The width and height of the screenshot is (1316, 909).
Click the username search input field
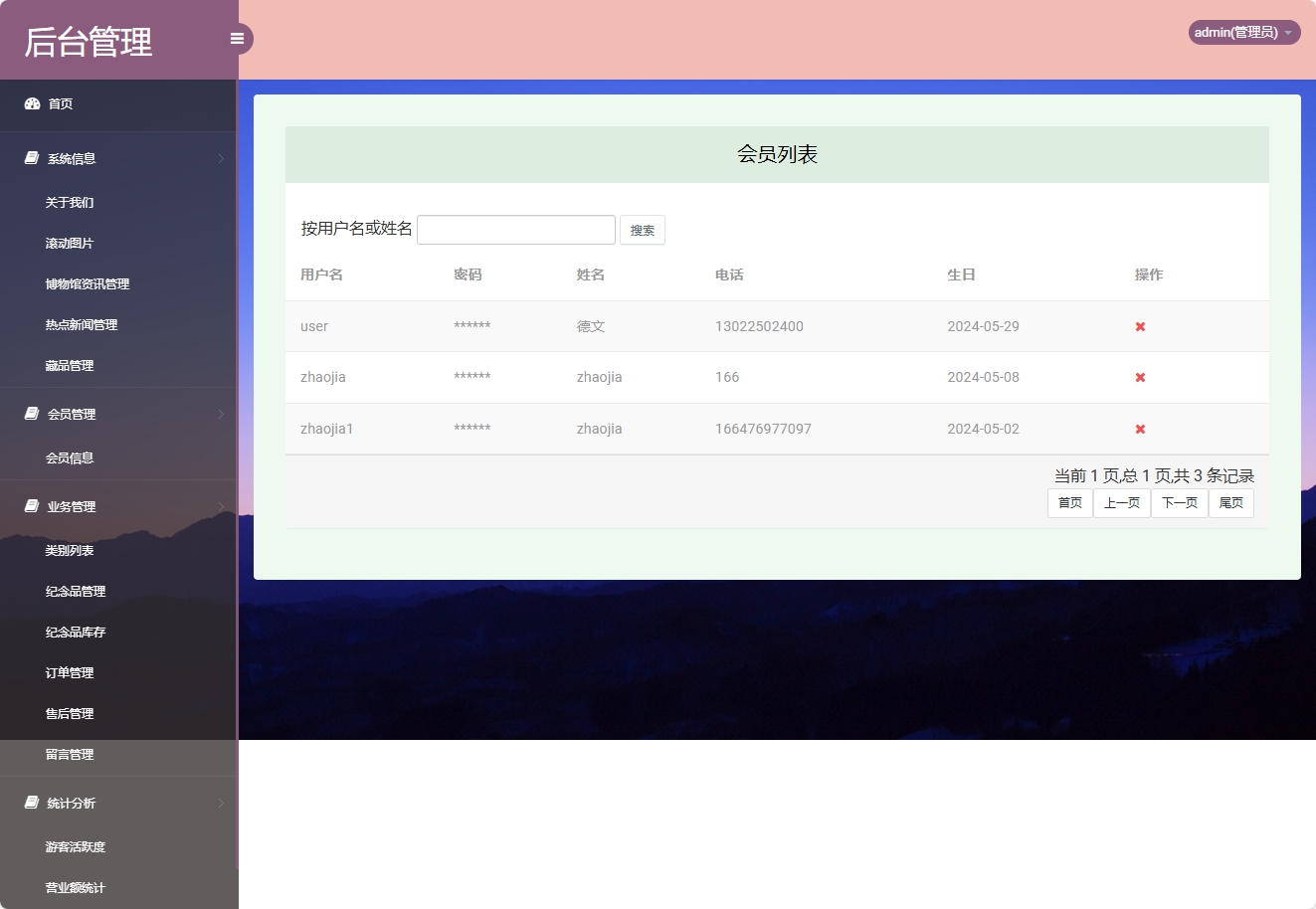515,229
